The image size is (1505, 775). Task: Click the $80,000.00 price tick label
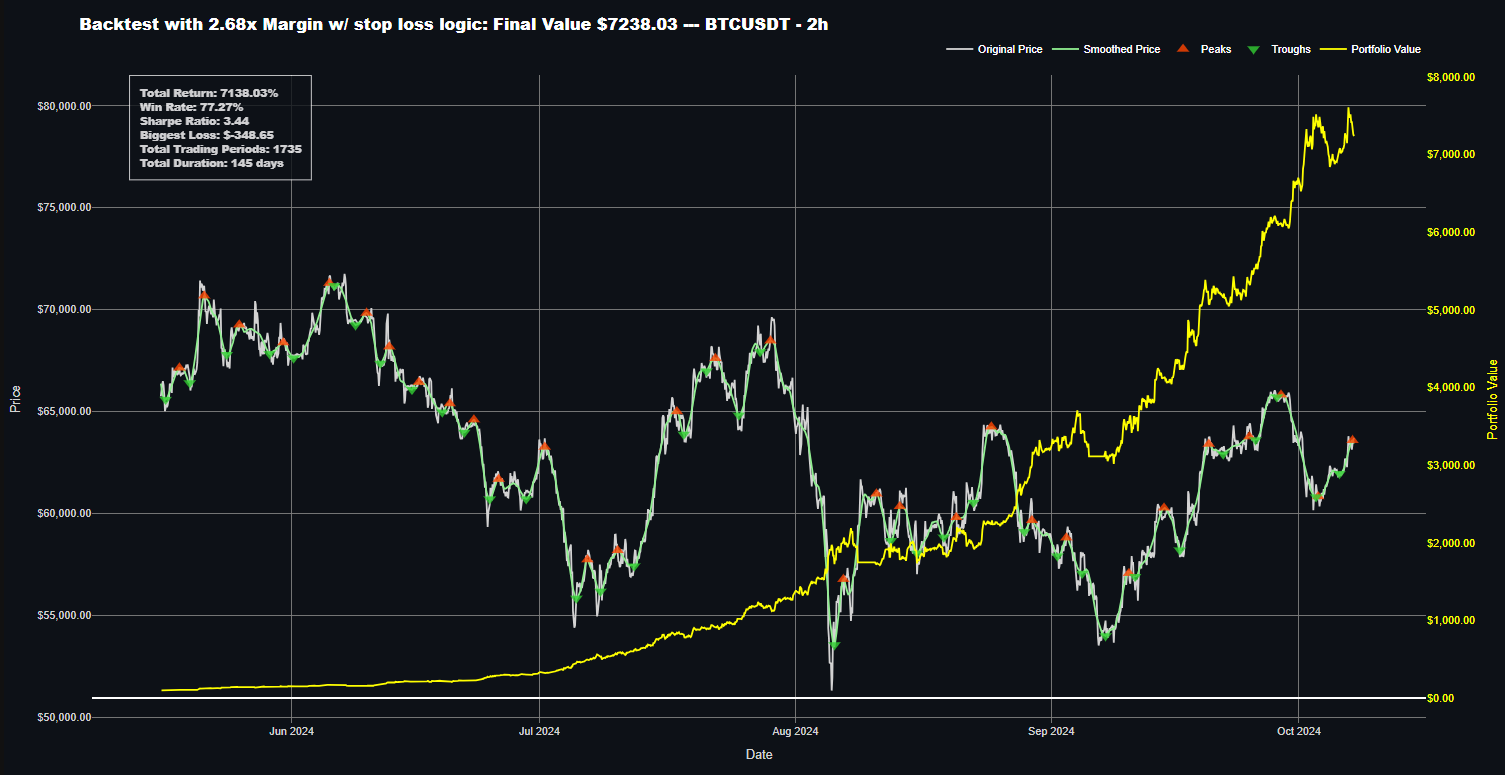click(x=63, y=106)
